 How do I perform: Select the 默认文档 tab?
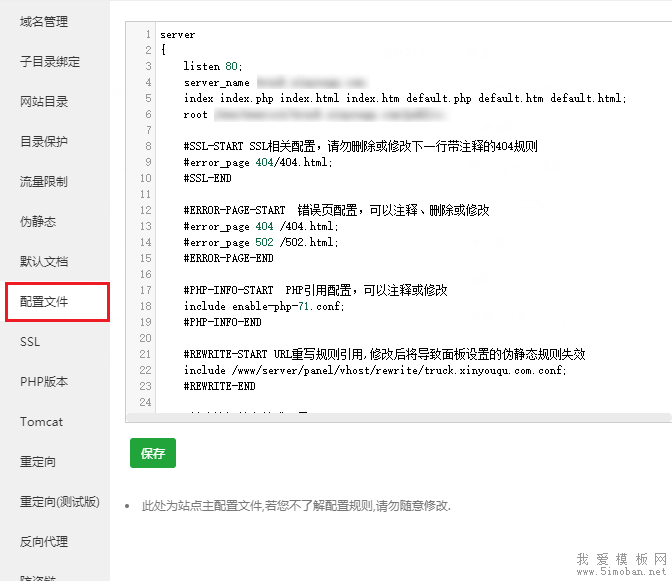(x=44, y=262)
